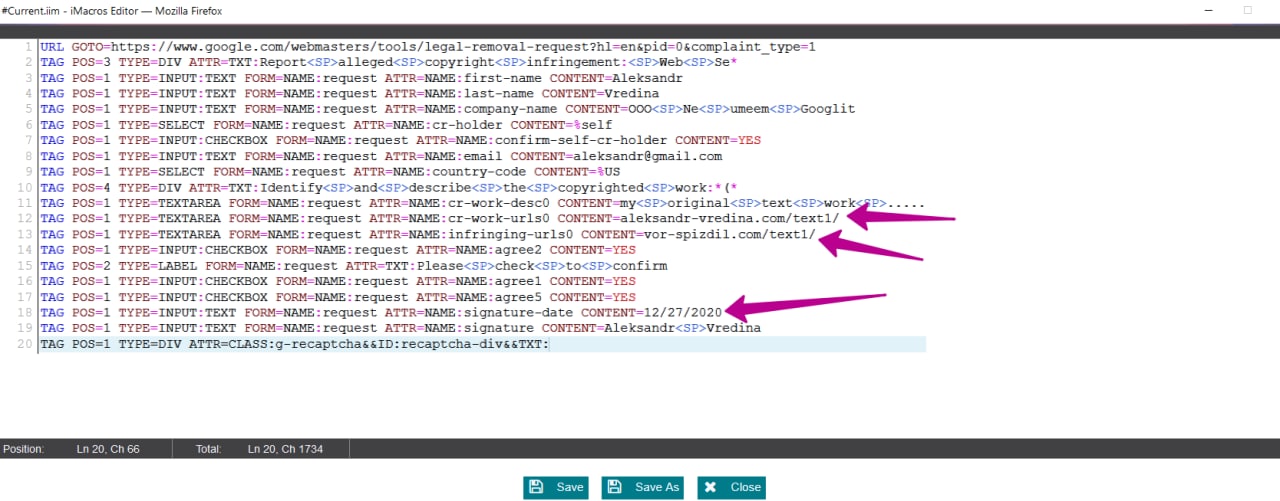Click the line with first-name CONTENT=Aleksandr
This screenshot has width=1280, height=501.
(x=361, y=77)
